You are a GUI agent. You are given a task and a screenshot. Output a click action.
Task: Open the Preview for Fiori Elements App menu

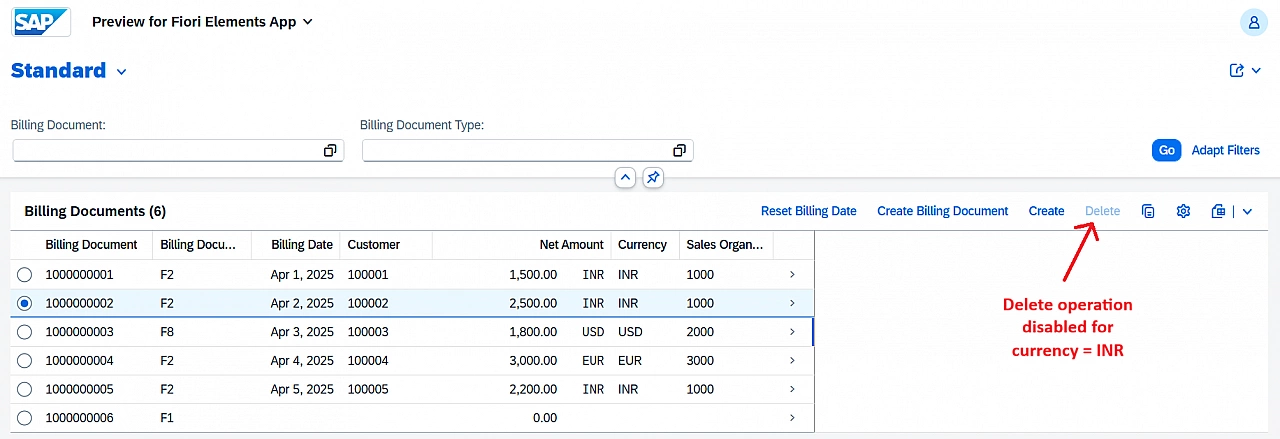[202, 22]
